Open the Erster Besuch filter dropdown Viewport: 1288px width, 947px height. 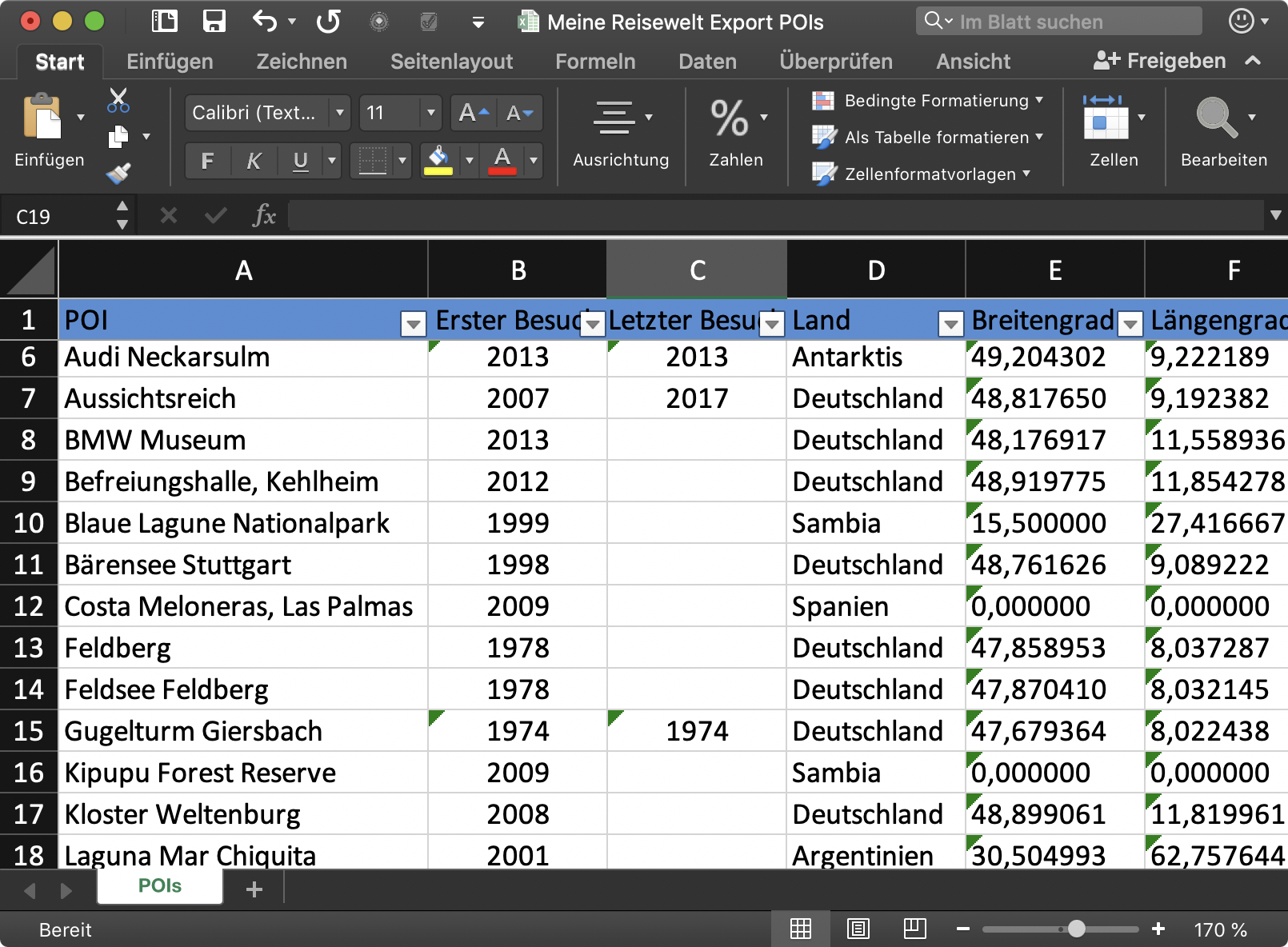(593, 324)
